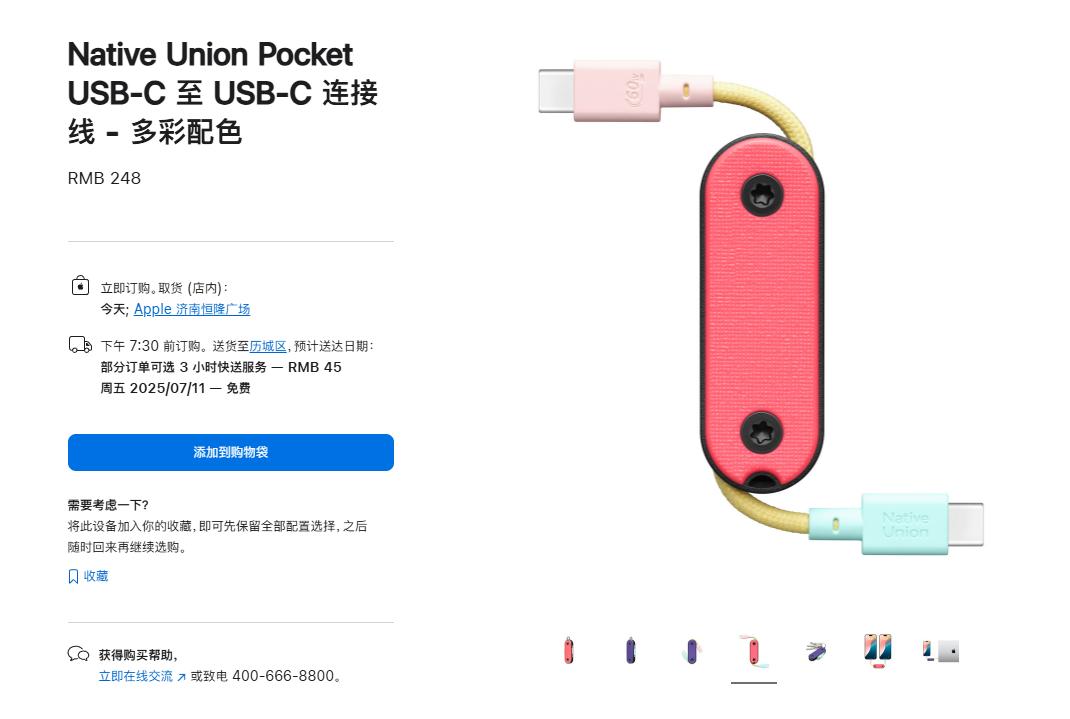Click the main pink cable product image
Image resolution: width=1070 pixels, height=719 pixels.
pyautogui.click(x=761, y=307)
